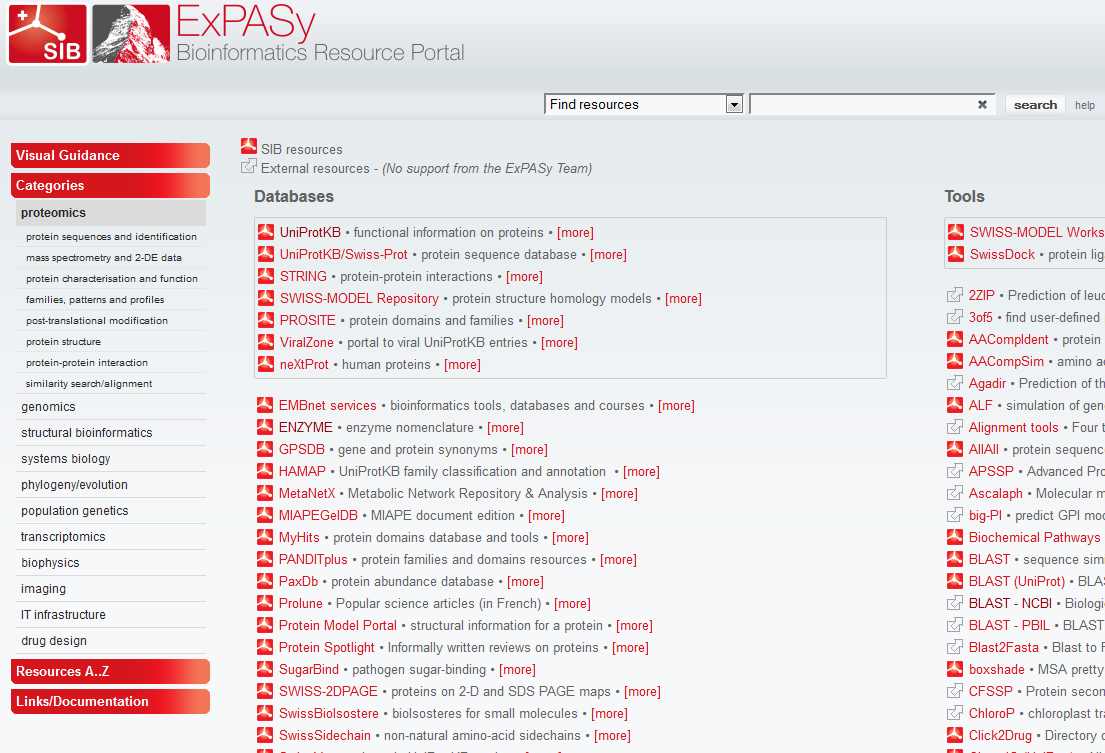Click the SIB icon next to ENZYME

[265, 427]
